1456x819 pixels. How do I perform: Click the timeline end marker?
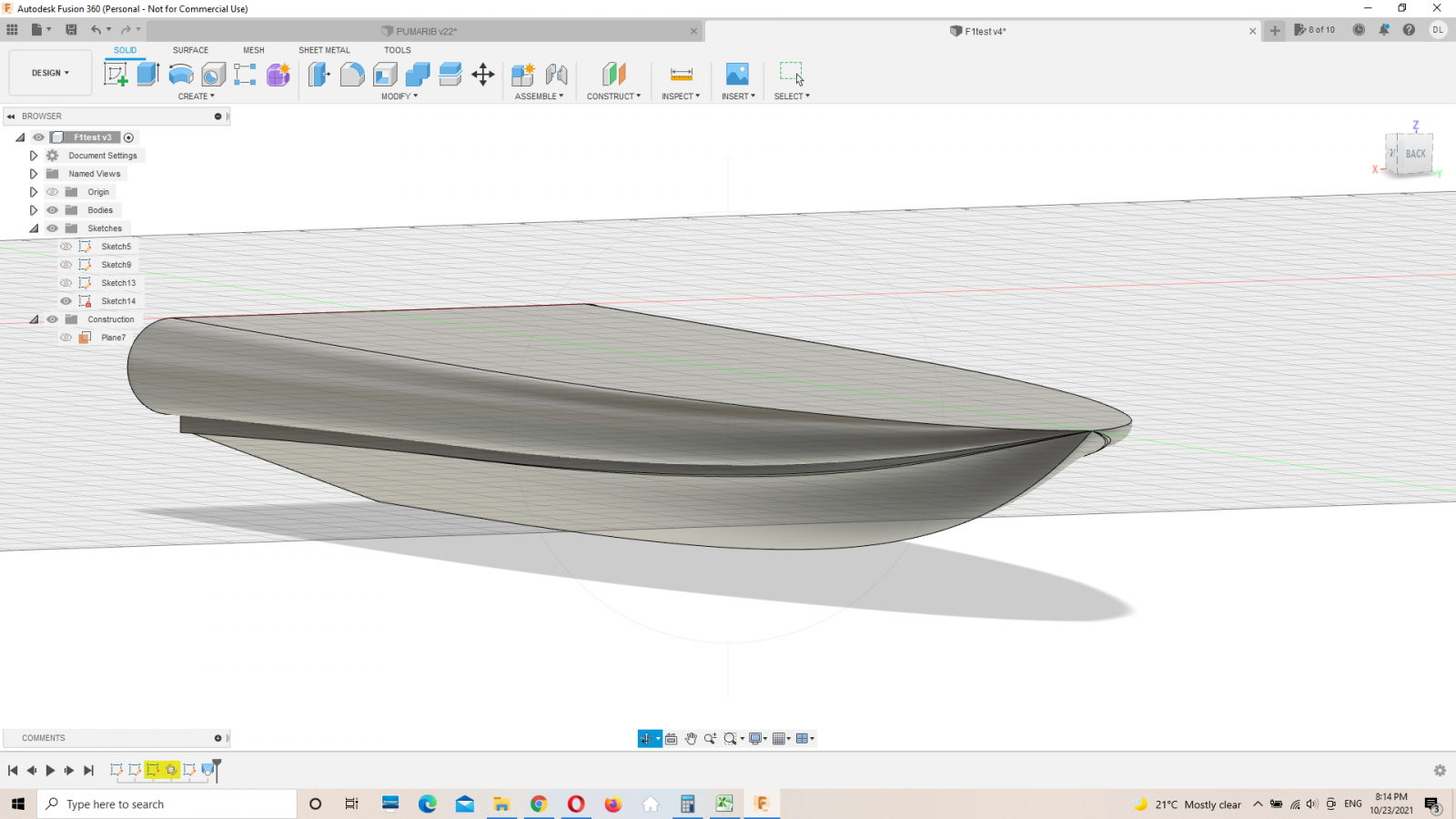tap(217, 770)
